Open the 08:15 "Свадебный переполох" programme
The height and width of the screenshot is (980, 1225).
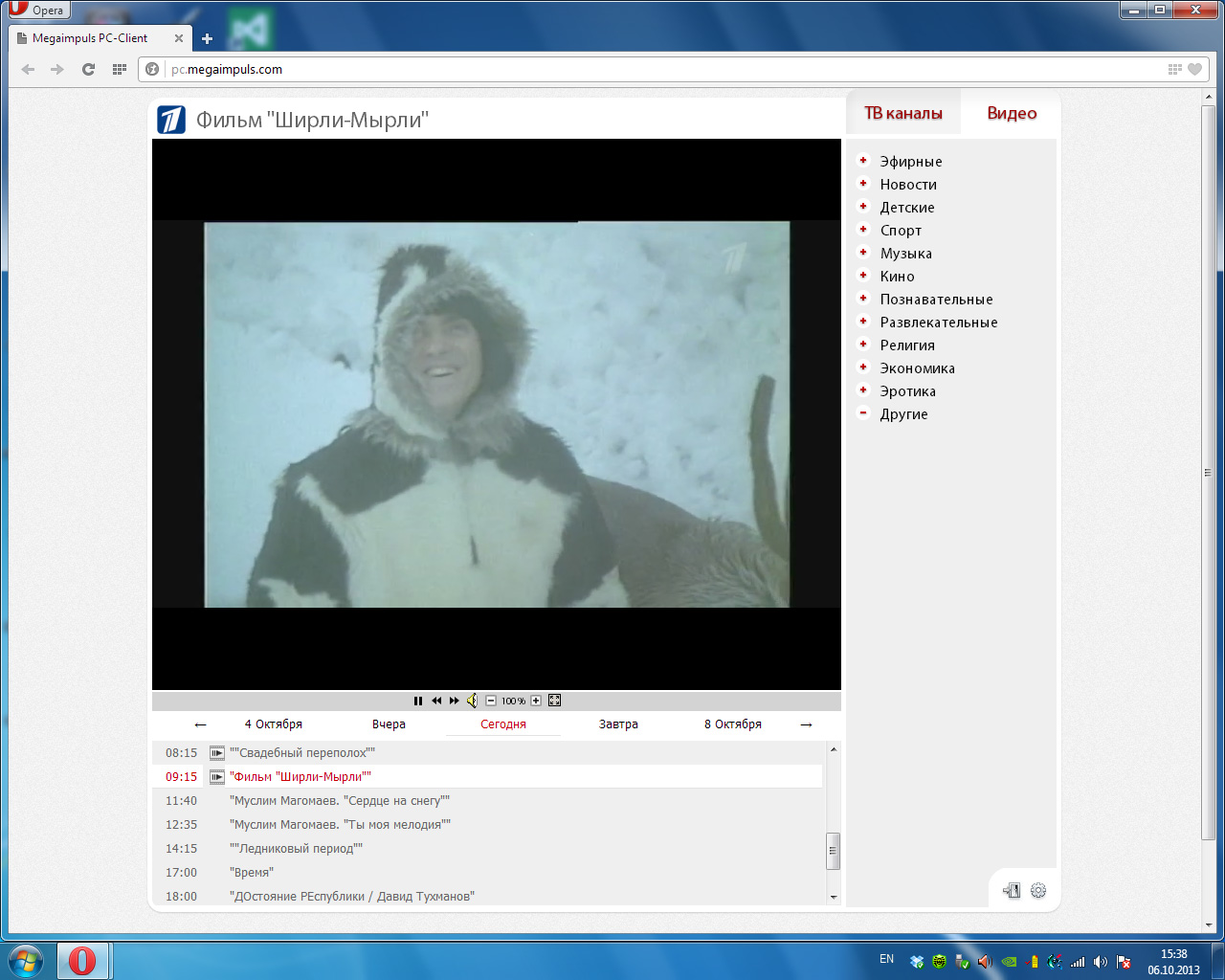pyautogui.click(x=487, y=753)
